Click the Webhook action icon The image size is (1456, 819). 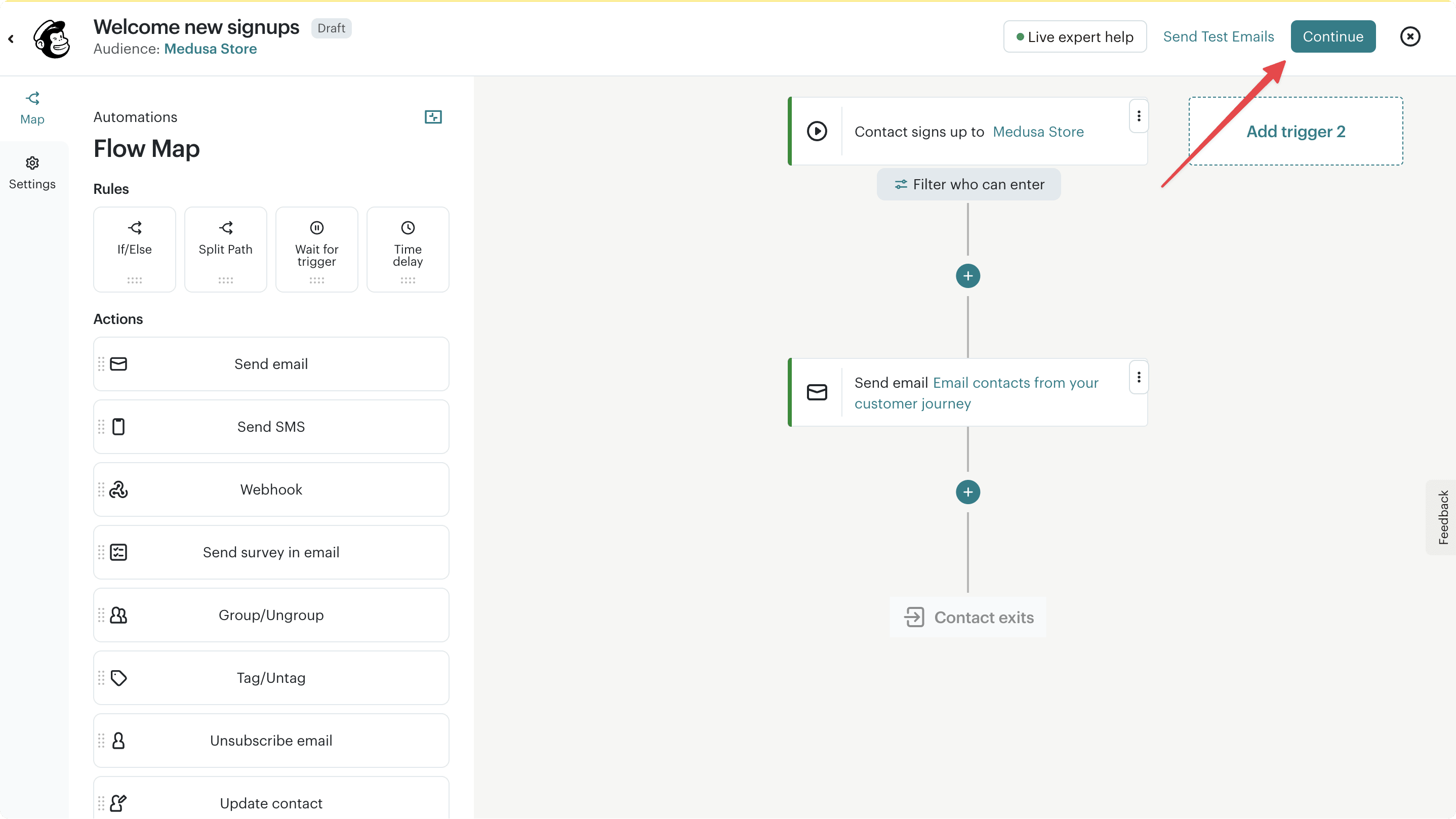pyautogui.click(x=118, y=489)
